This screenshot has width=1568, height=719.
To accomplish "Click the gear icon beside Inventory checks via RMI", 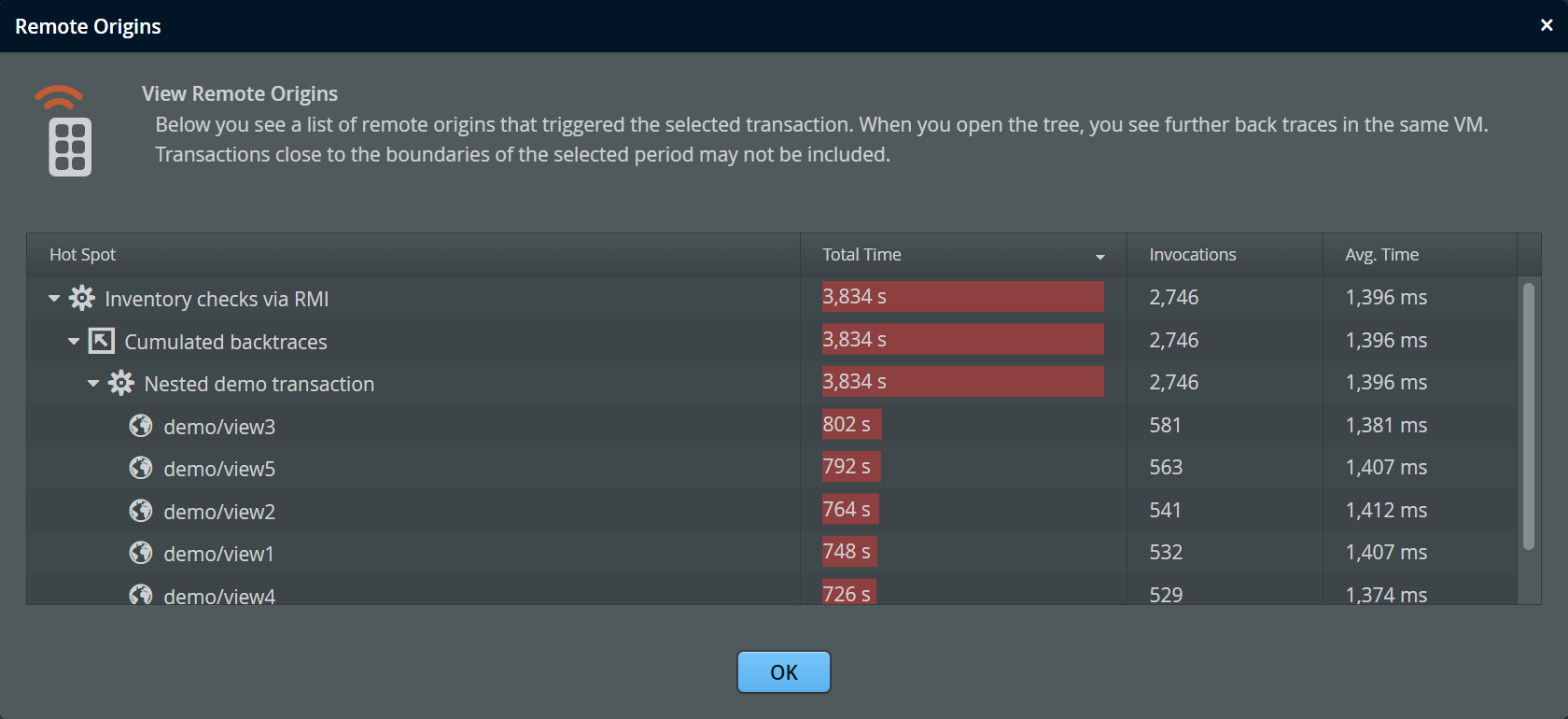I will (x=82, y=298).
